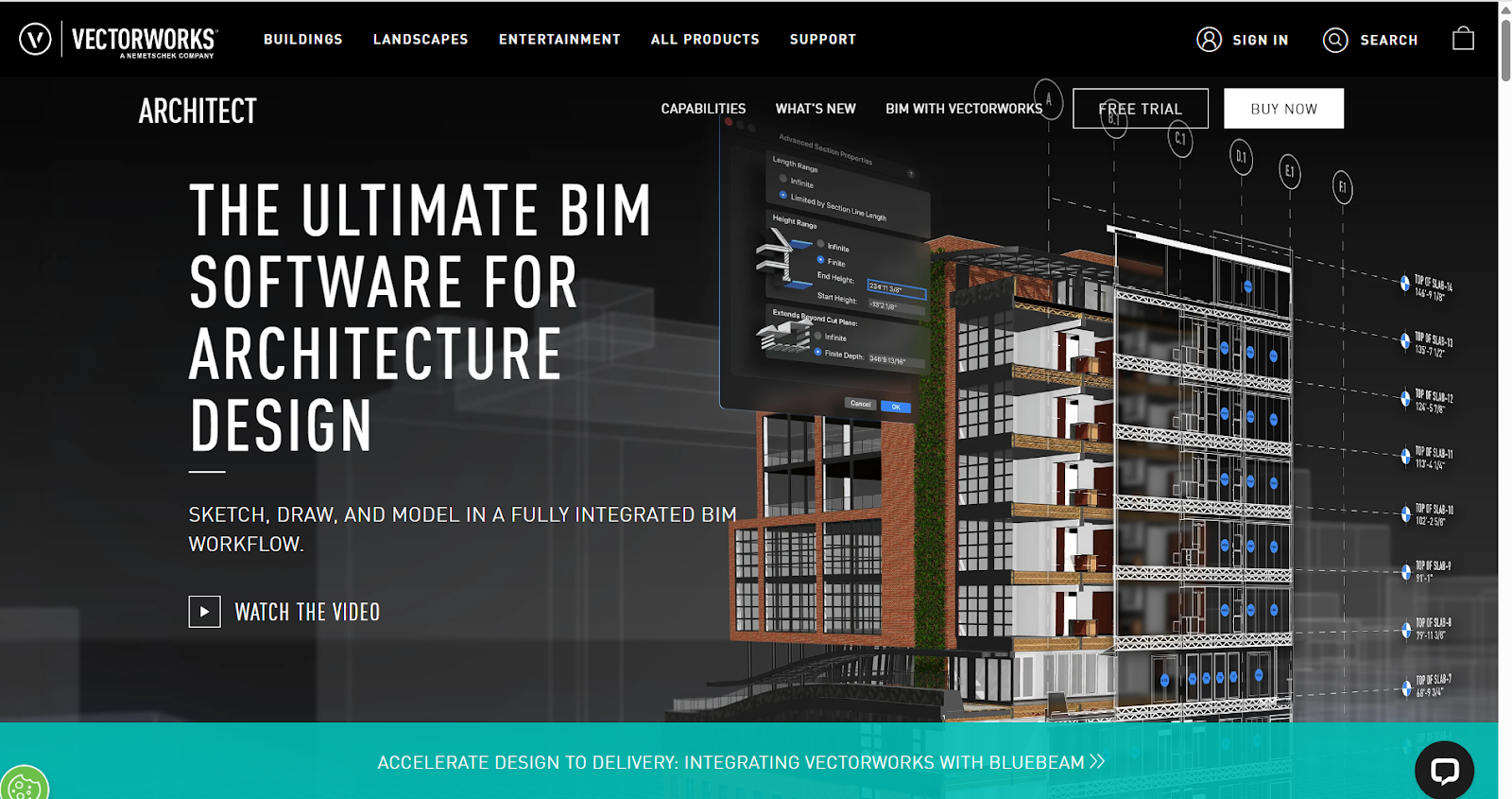Click the Architect product title
This screenshot has height=799, width=1512.
point(198,112)
